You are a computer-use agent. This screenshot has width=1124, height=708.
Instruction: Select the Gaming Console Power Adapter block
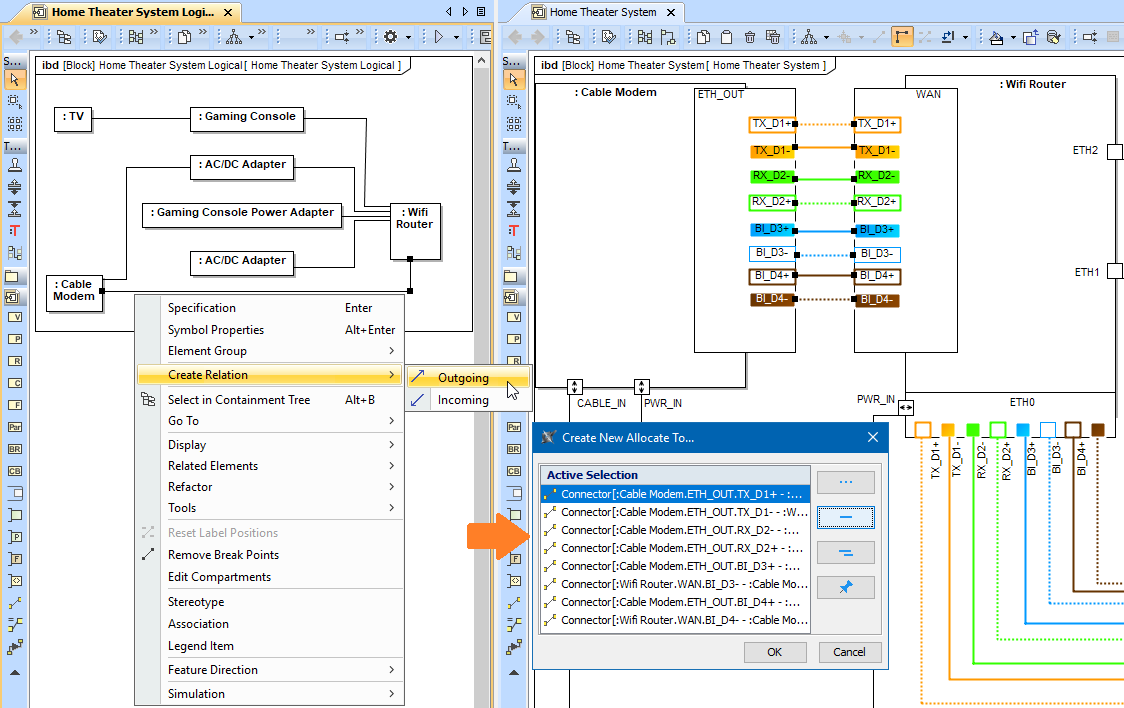coord(244,213)
